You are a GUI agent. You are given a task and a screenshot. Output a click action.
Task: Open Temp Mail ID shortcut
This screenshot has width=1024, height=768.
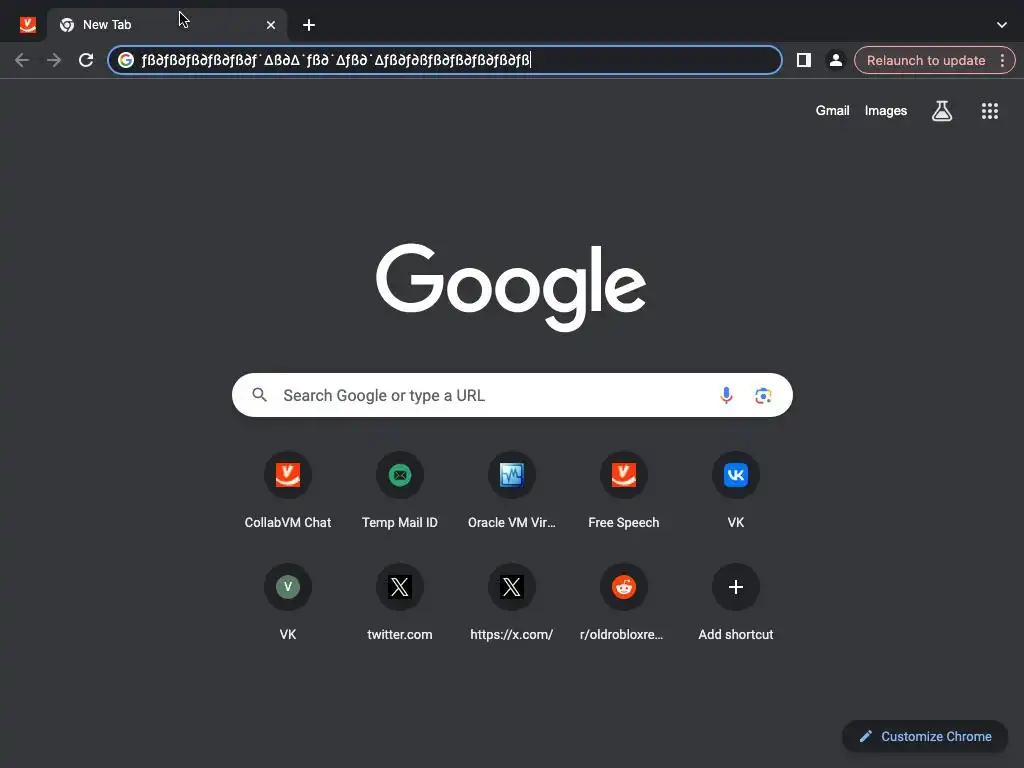400,490
